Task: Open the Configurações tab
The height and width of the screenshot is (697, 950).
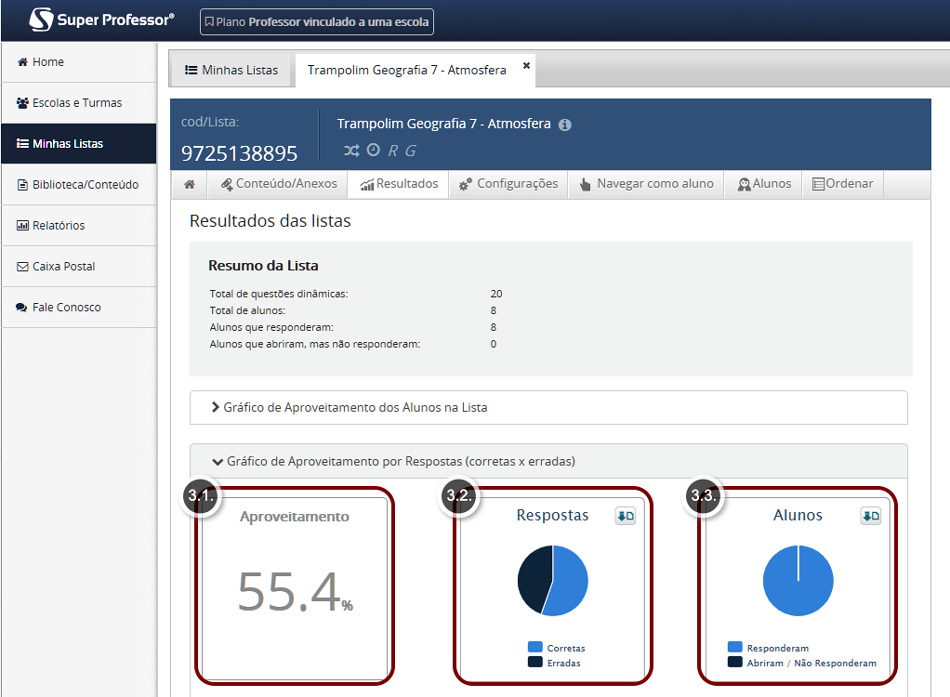Action: [x=508, y=184]
